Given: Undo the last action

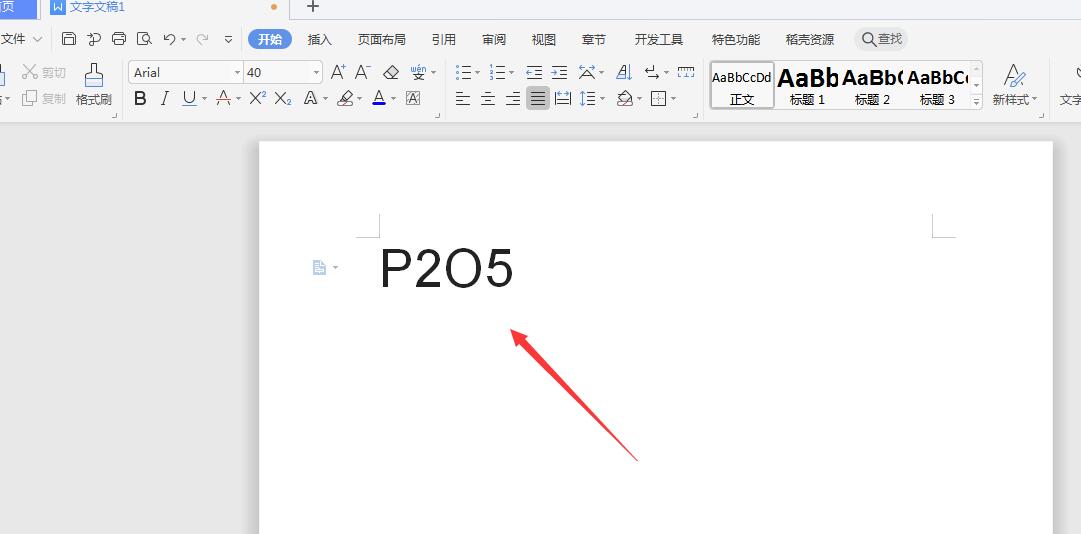Looking at the screenshot, I should (x=170, y=39).
